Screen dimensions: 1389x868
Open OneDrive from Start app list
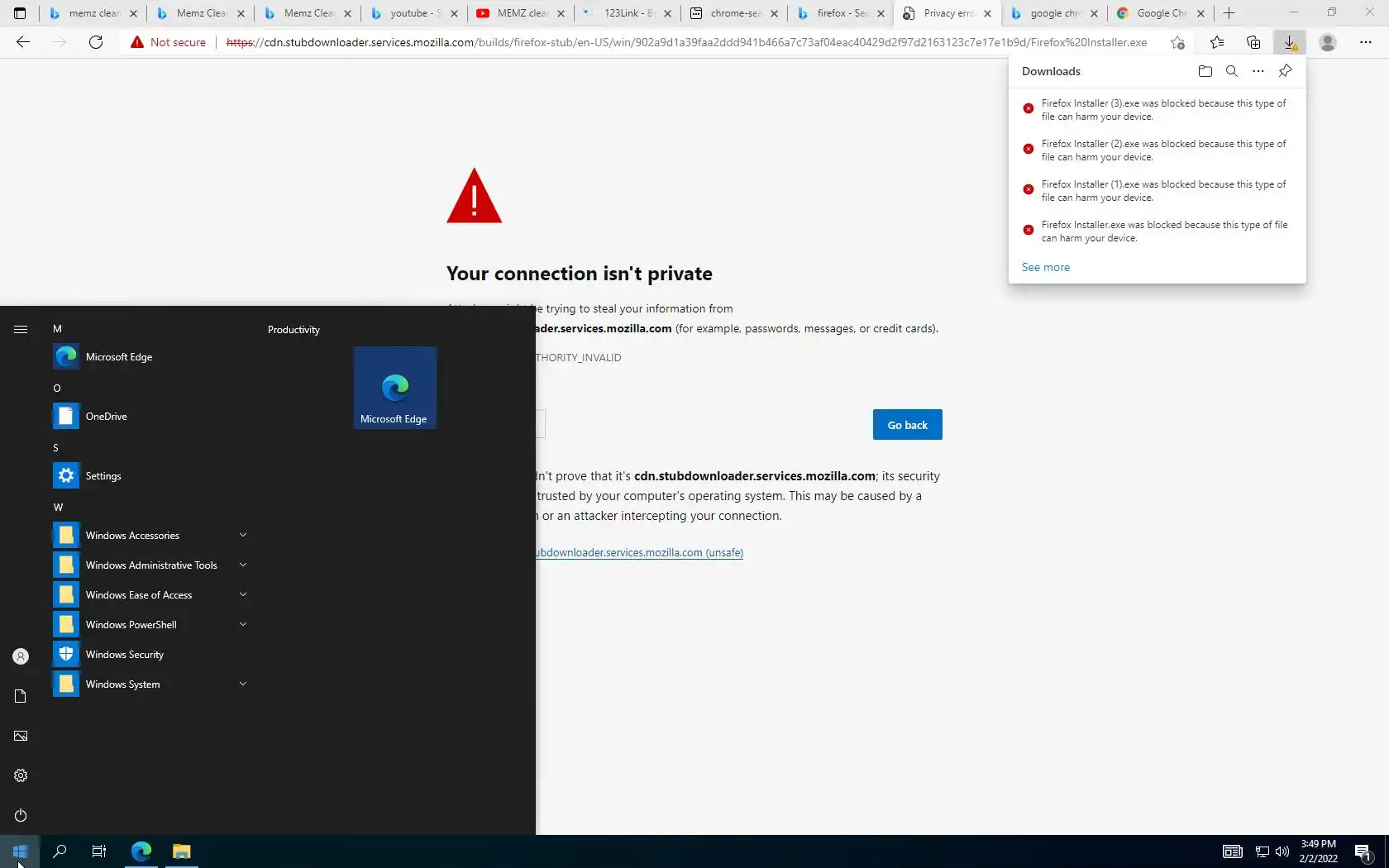(150, 417)
